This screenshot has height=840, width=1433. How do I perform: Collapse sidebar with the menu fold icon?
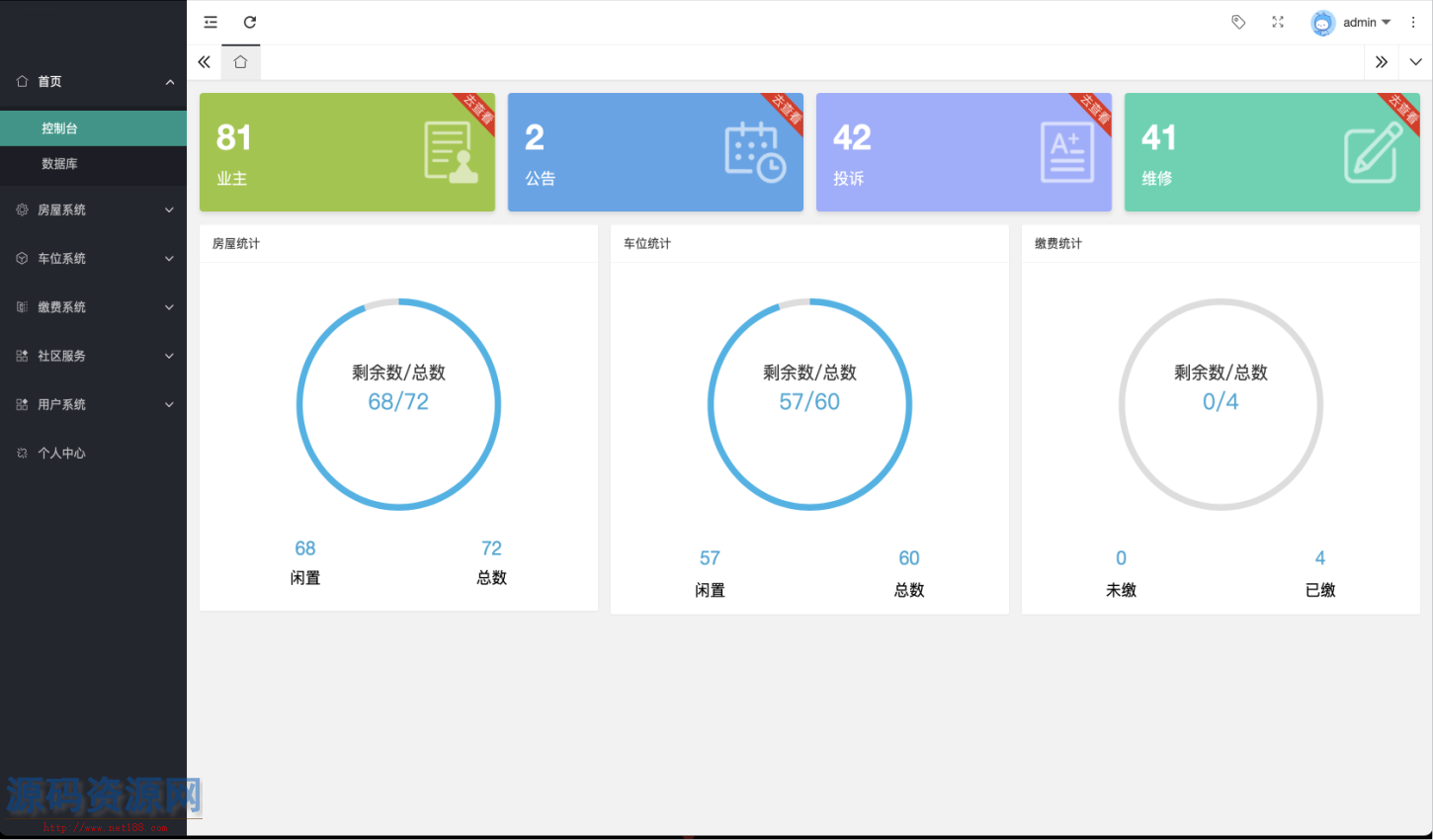(x=211, y=22)
